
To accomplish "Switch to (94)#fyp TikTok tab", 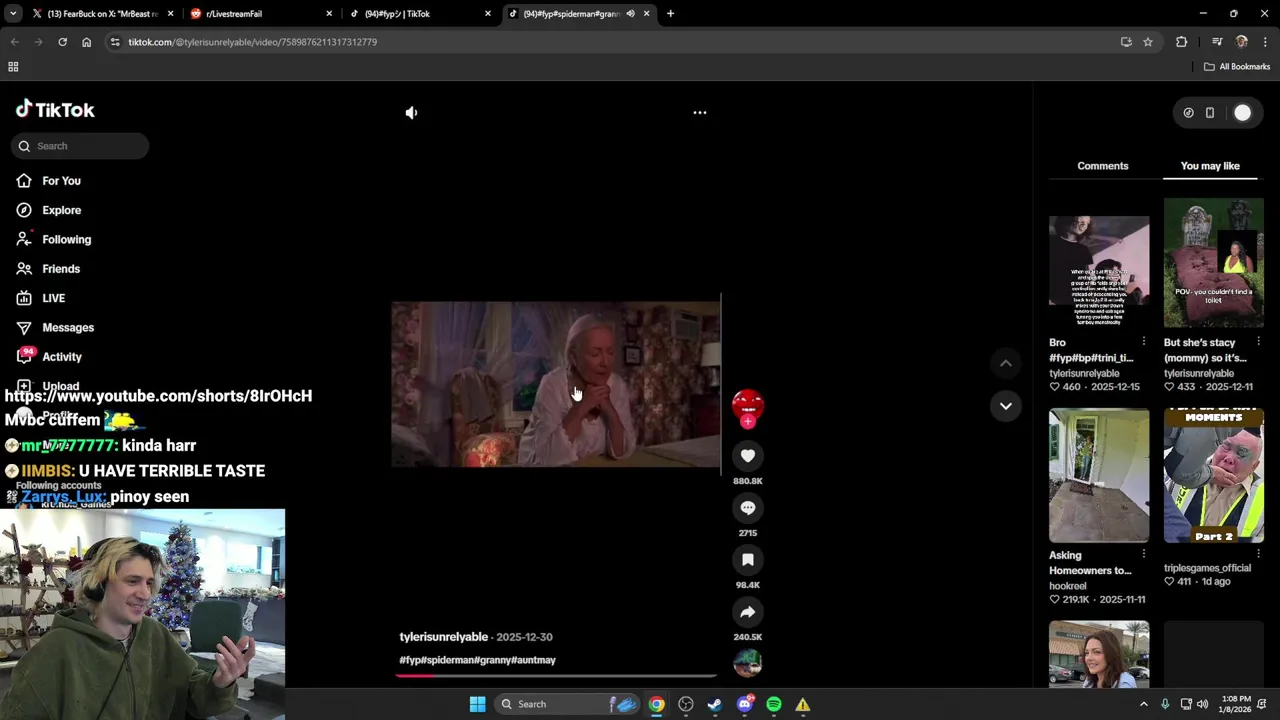I will tap(420, 14).
